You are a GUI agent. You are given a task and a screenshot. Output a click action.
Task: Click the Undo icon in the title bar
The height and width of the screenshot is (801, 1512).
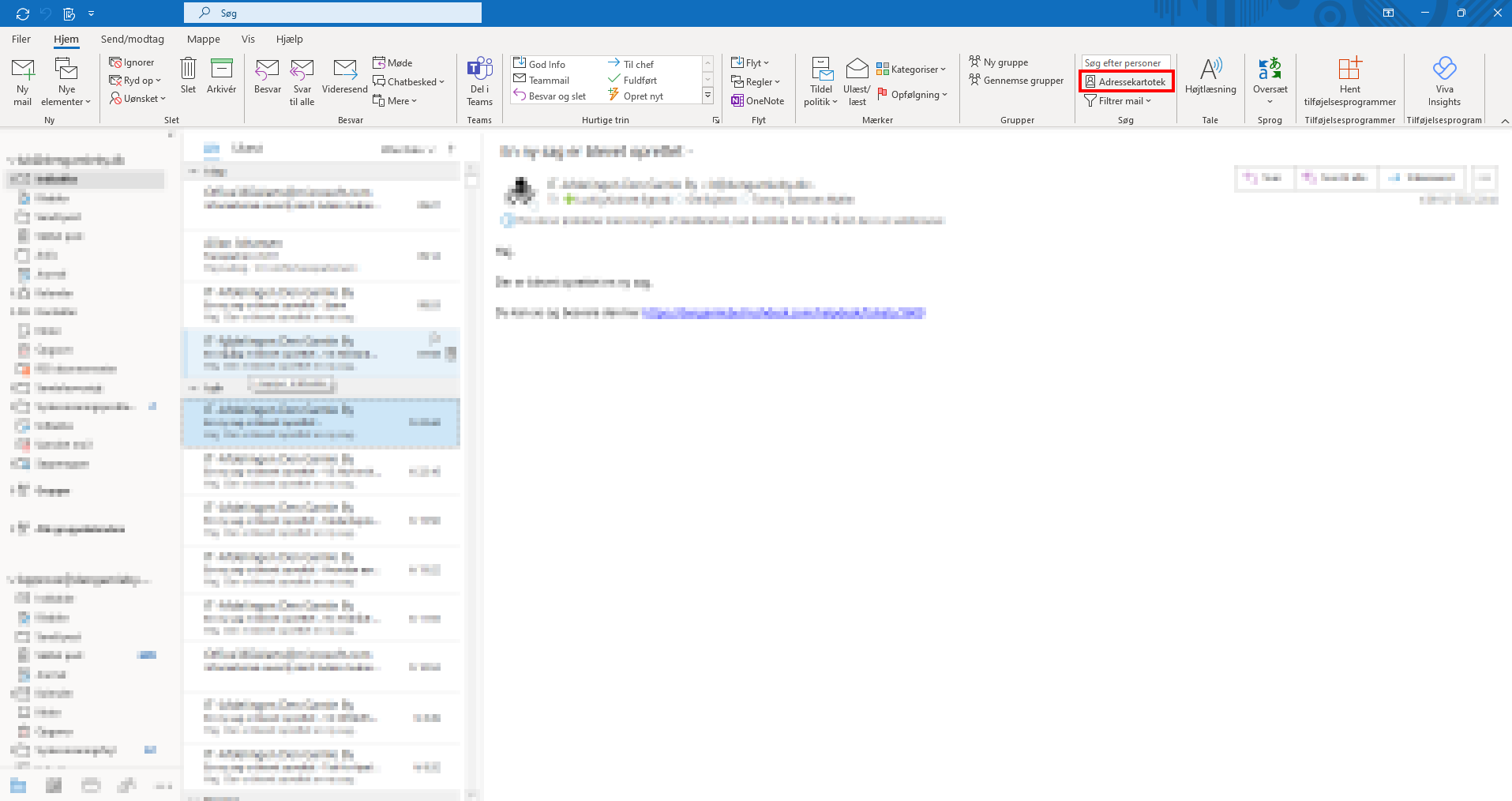[46, 13]
